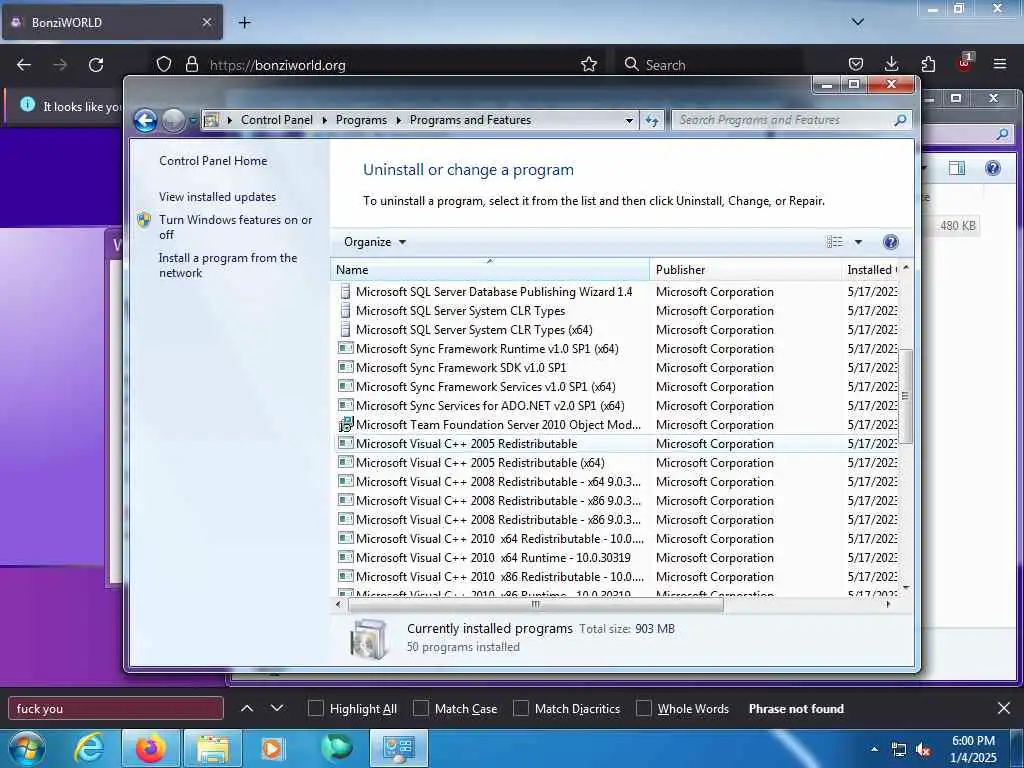
Task: Click Programs breadcrumb segment
Action: click(361, 120)
